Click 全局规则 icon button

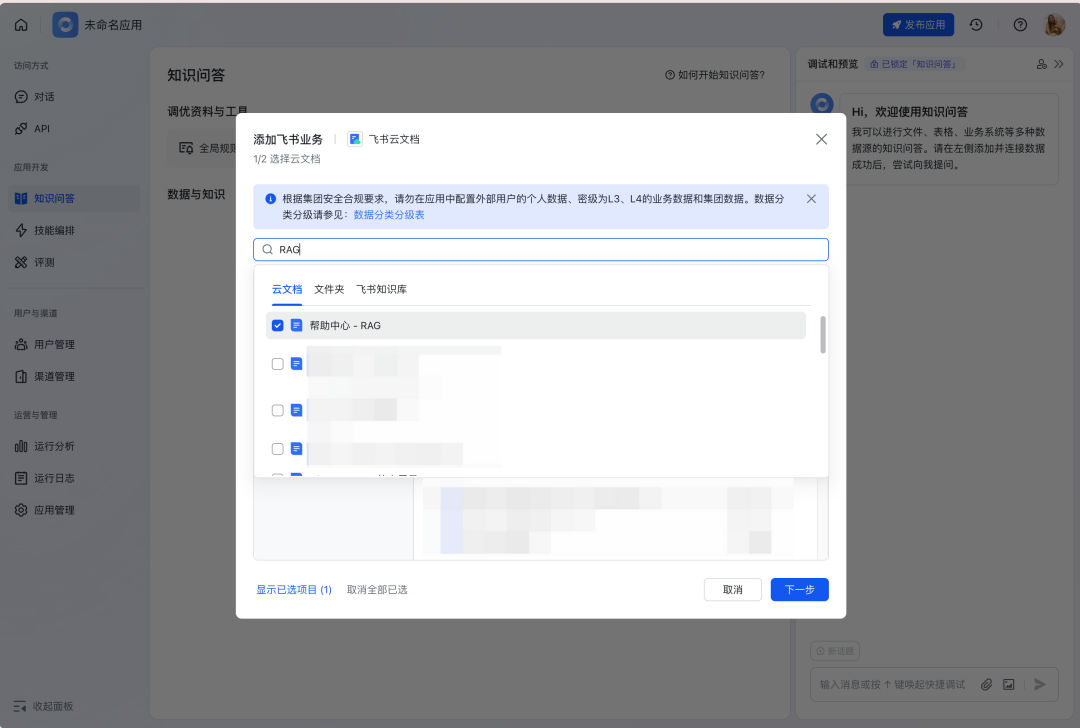(x=186, y=148)
